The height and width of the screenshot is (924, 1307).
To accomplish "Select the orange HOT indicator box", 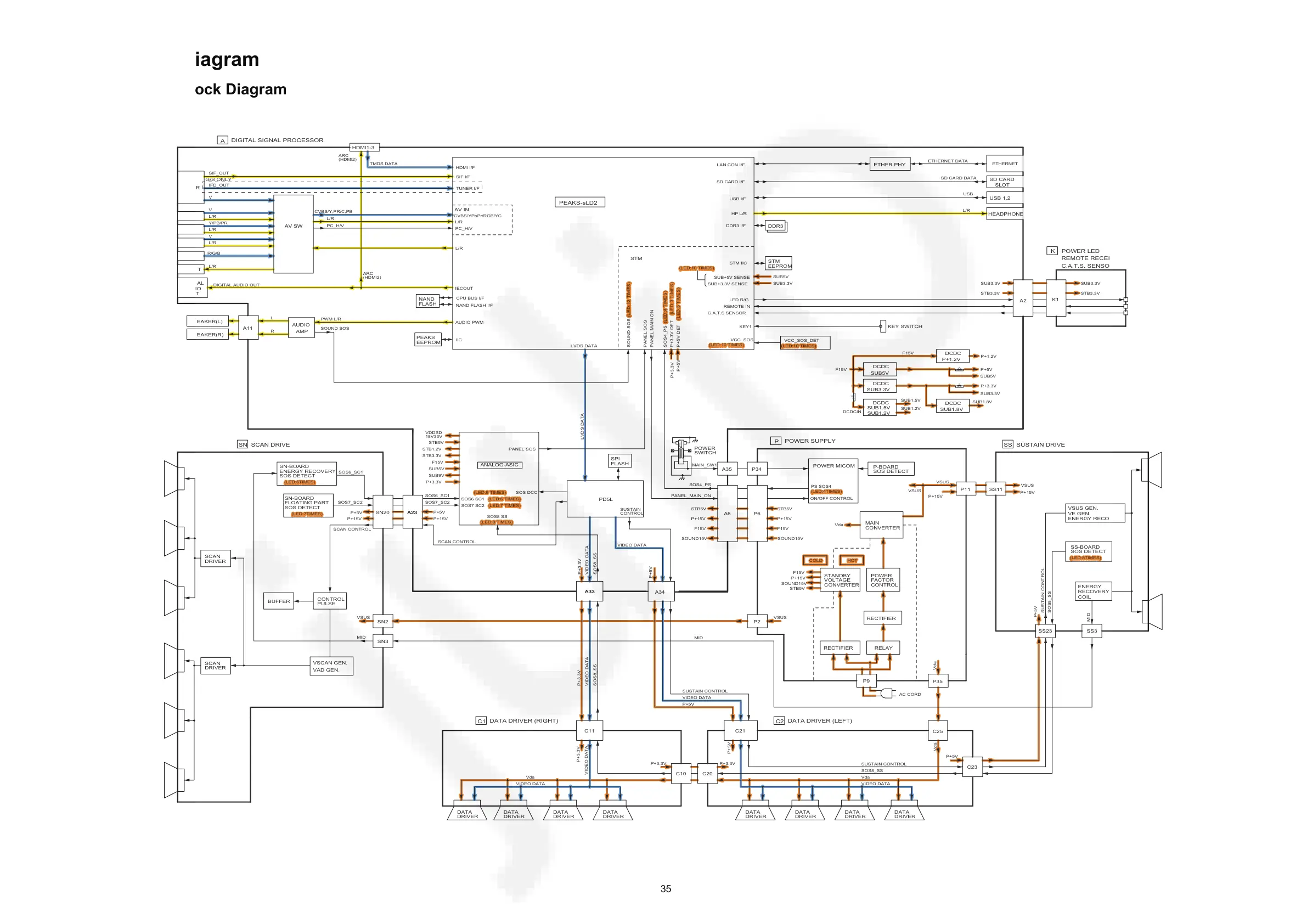I will (x=852, y=560).
